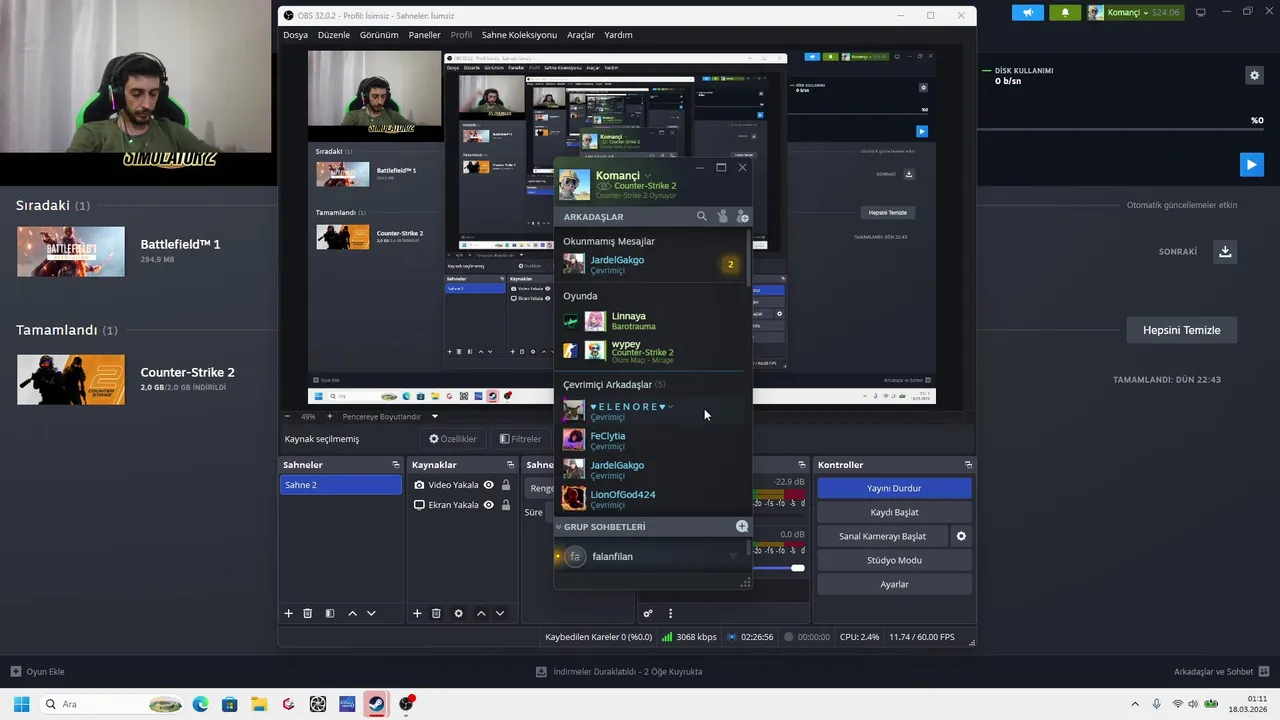The image size is (1280, 720).
Task: Open the audio mixer three-dot menu
Action: click(670, 613)
